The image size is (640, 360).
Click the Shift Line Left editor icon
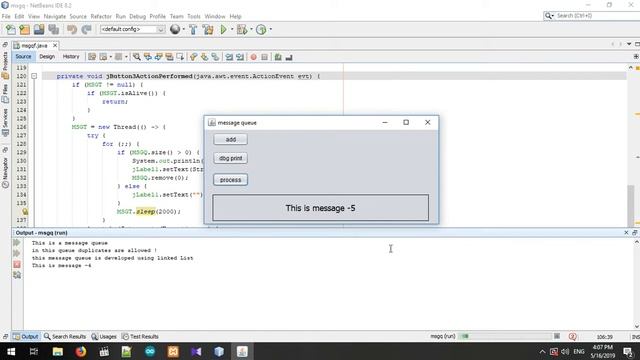(x=229, y=57)
